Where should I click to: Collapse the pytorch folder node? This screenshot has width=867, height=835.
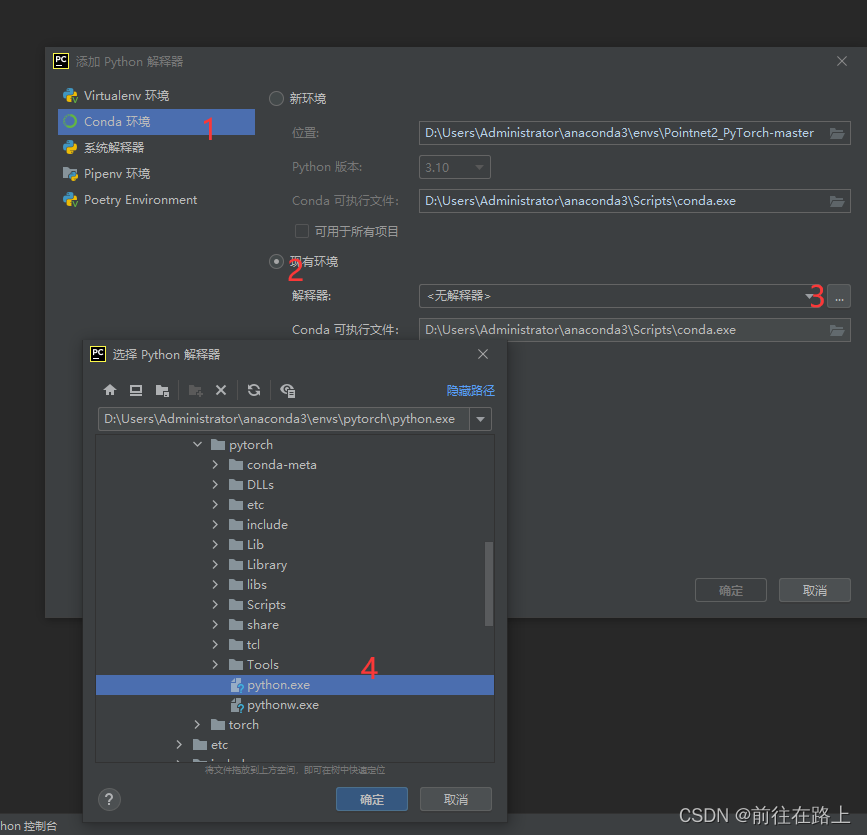pos(197,444)
